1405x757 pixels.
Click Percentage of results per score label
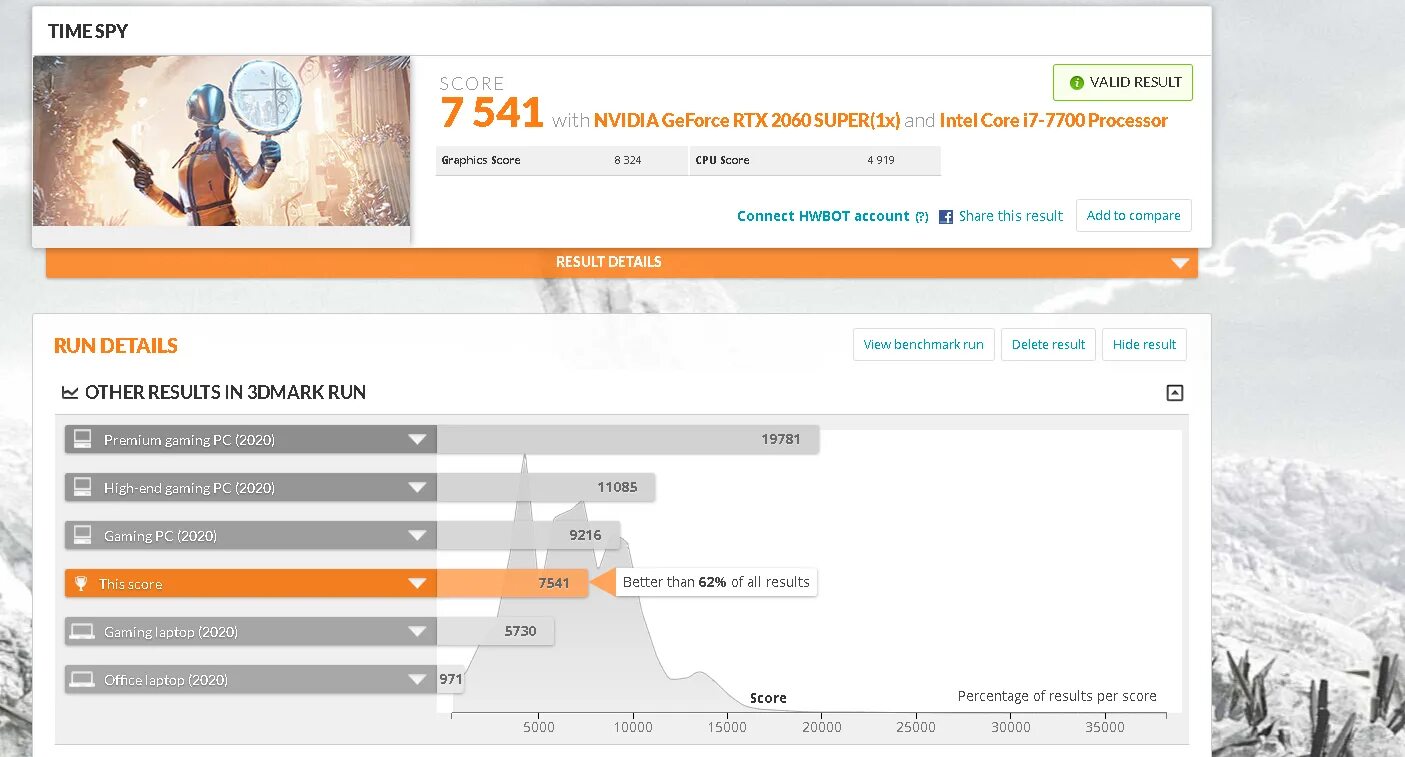[x=1057, y=696]
